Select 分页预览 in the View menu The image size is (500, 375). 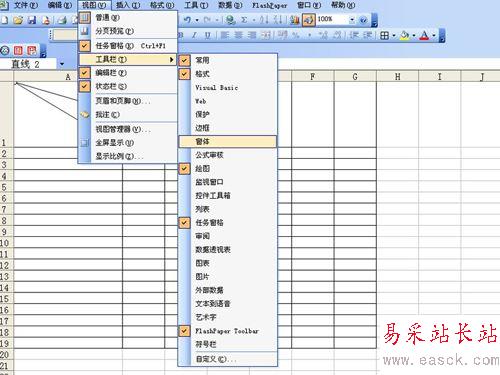coord(127,31)
